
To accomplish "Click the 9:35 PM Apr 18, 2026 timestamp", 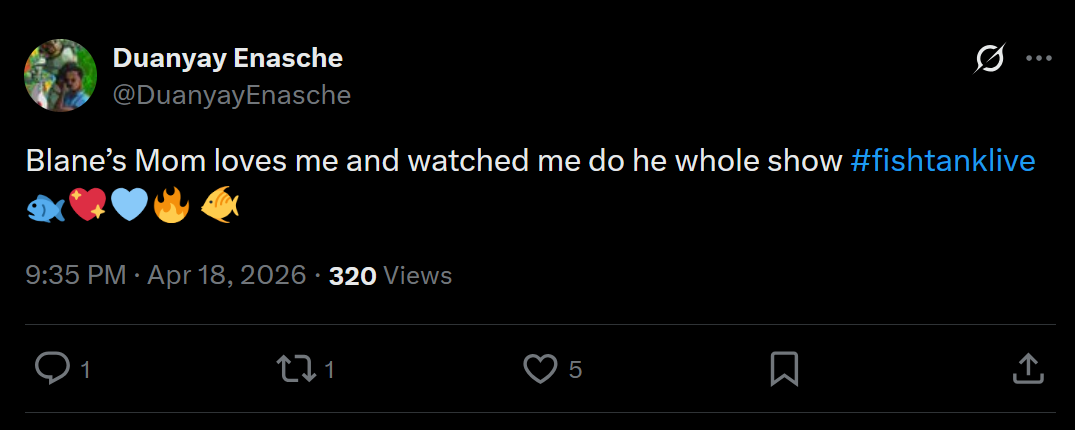I will click(166, 275).
